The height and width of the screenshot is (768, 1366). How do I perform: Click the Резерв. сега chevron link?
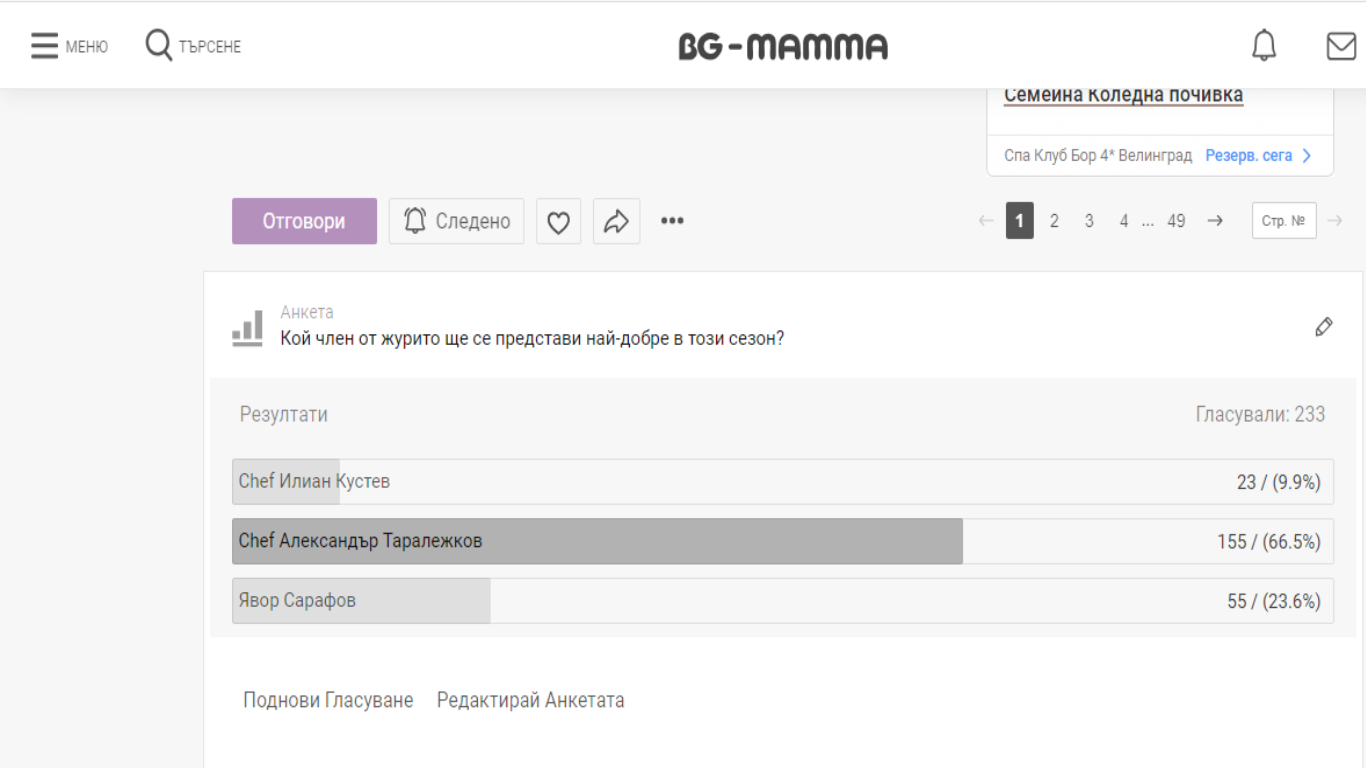tap(1258, 156)
